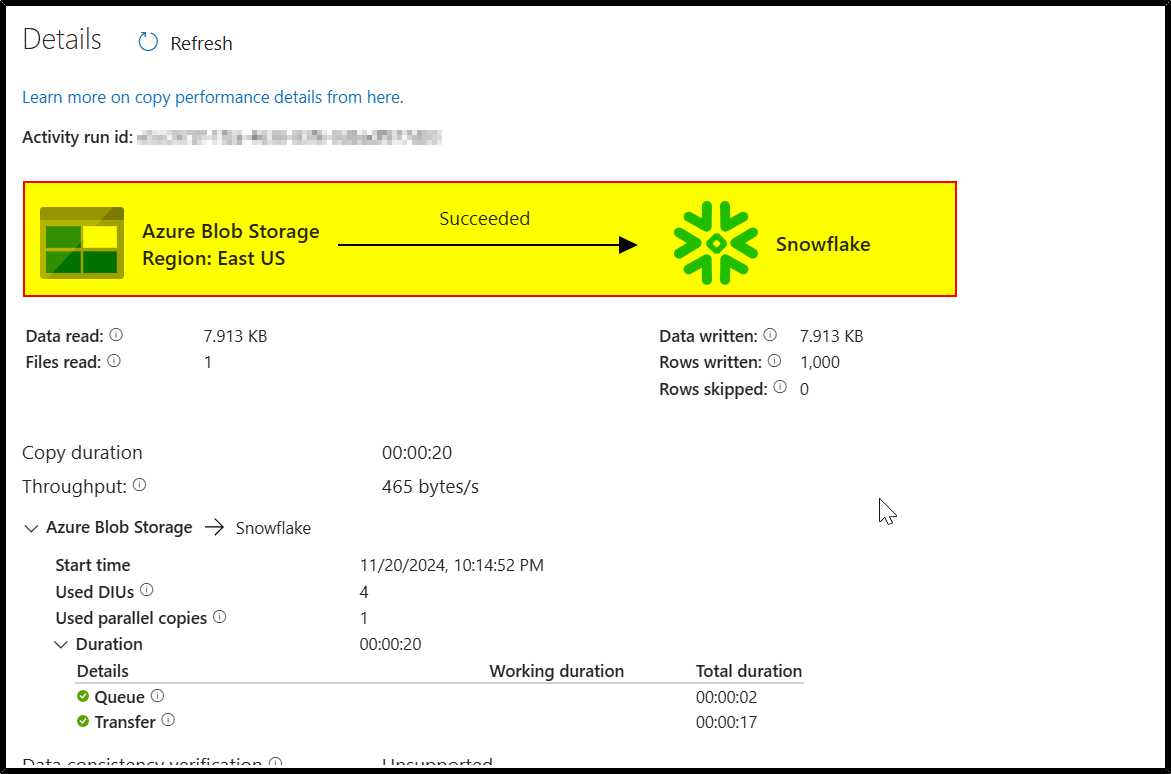
Task: Click the Rows written value 1,000
Action: pyautogui.click(x=820, y=363)
